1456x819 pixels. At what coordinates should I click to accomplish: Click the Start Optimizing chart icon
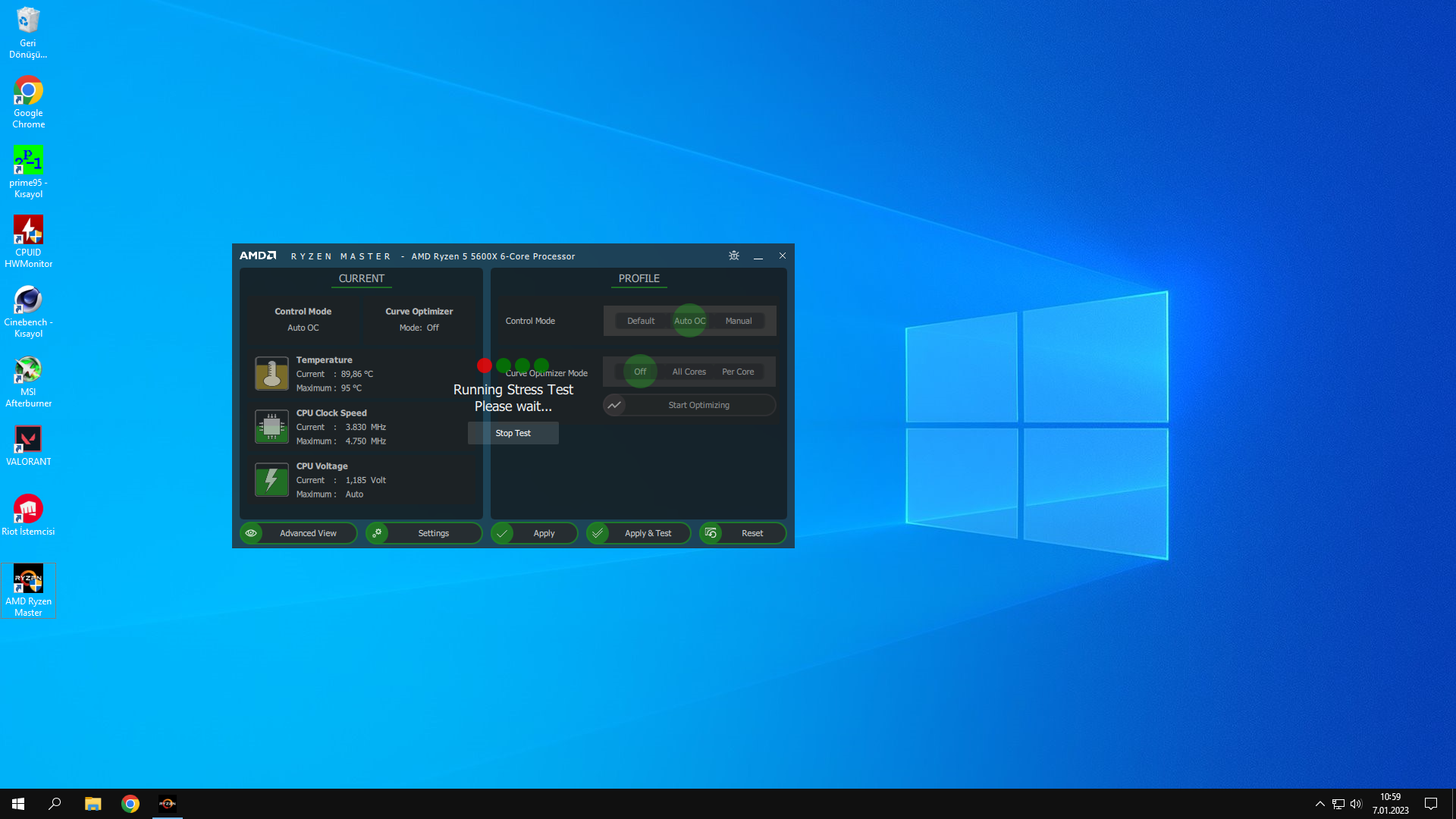(x=614, y=405)
